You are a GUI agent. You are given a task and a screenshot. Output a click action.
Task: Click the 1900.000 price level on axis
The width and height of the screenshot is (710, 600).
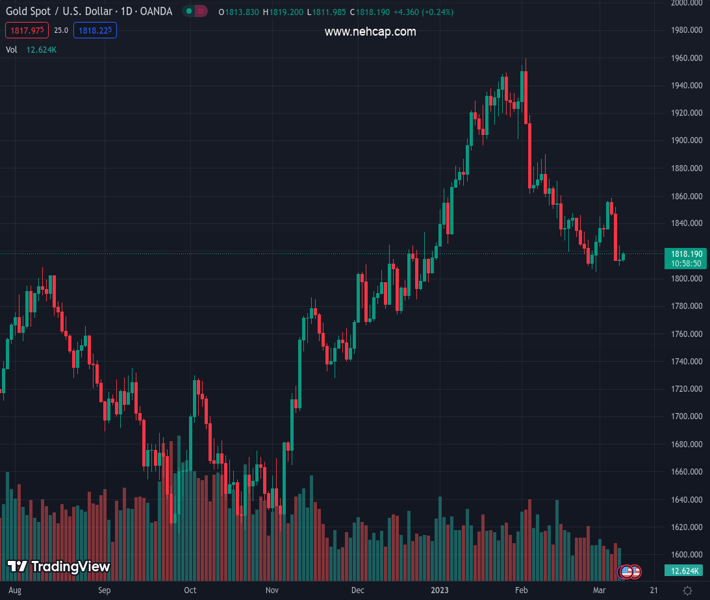686,141
